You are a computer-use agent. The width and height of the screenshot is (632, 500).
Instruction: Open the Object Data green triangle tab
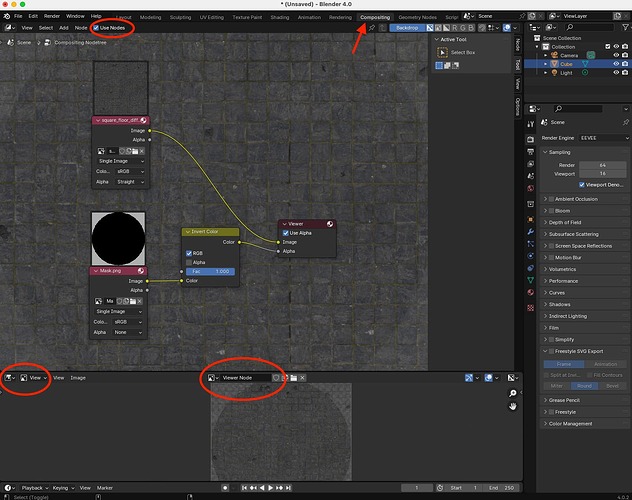coord(530,280)
